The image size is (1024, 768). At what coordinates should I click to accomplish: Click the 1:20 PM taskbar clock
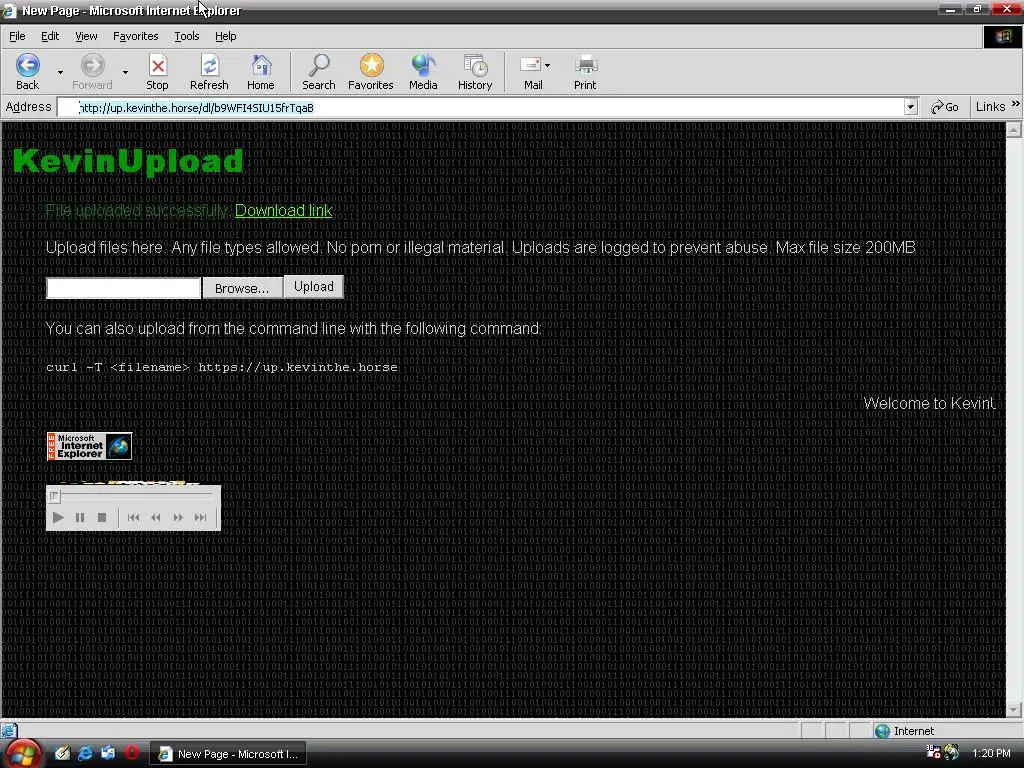pyautogui.click(x=991, y=753)
